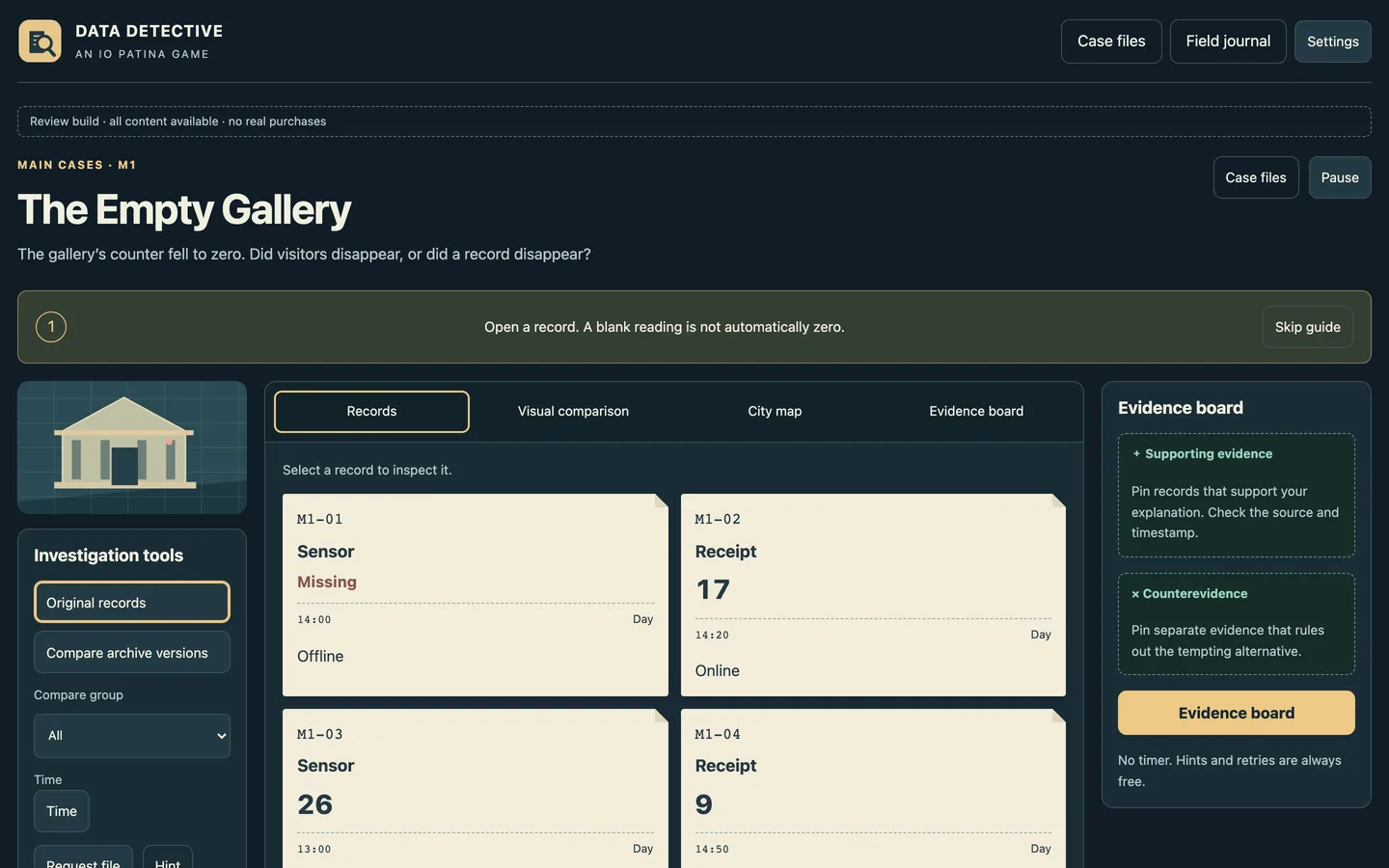Click the gallery building illustration

coord(132,448)
